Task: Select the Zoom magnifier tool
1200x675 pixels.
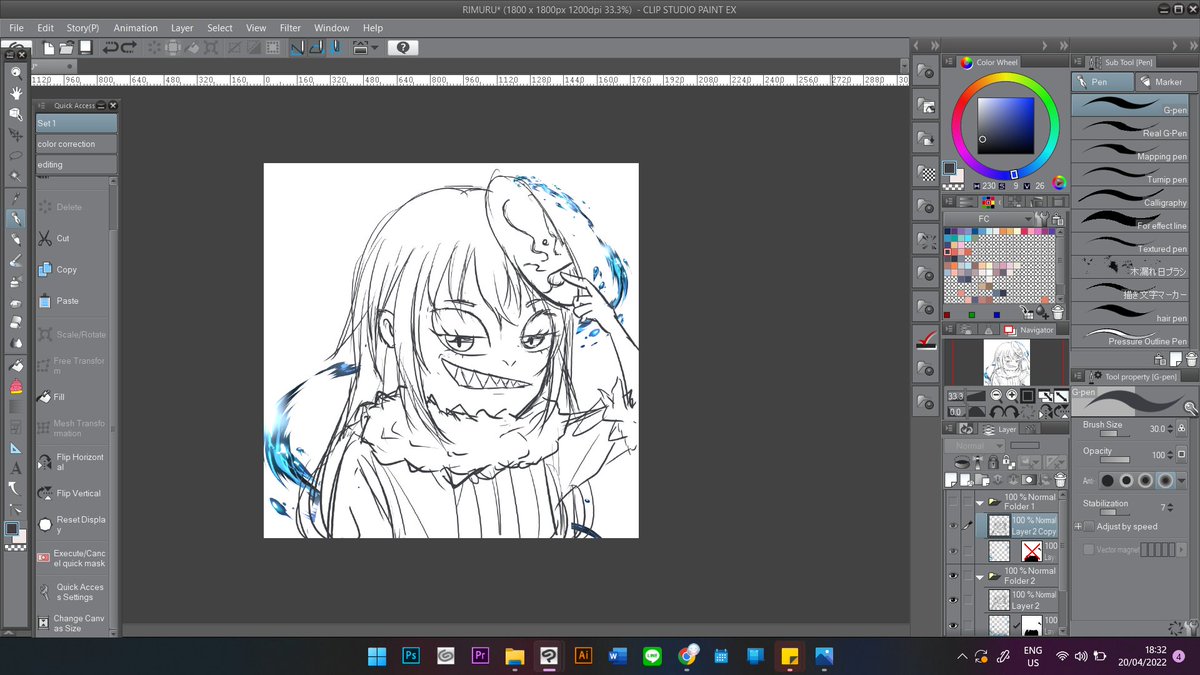Action: point(16,72)
